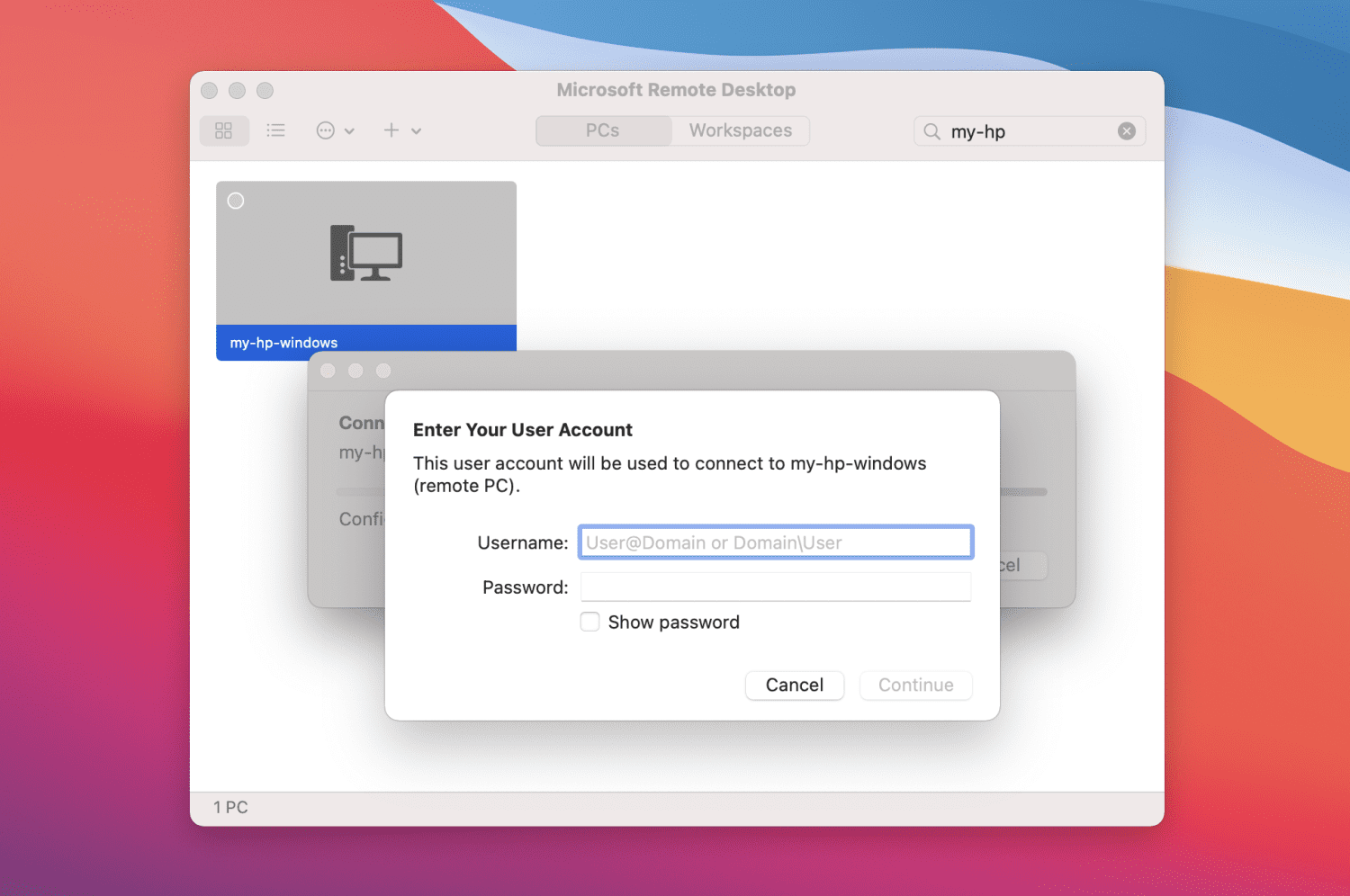Click the my-hp search field
The image size is (1350, 896).
tap(1030, 131)
